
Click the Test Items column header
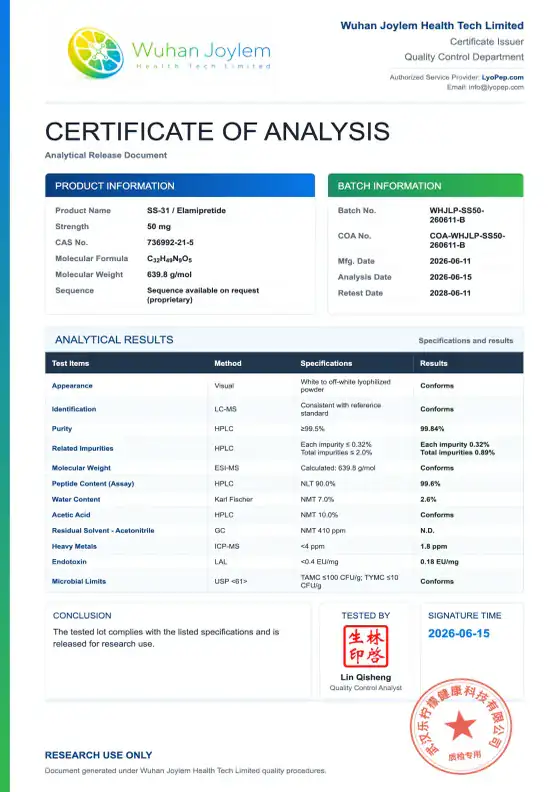pyautogui.click(x=70, y=363)
